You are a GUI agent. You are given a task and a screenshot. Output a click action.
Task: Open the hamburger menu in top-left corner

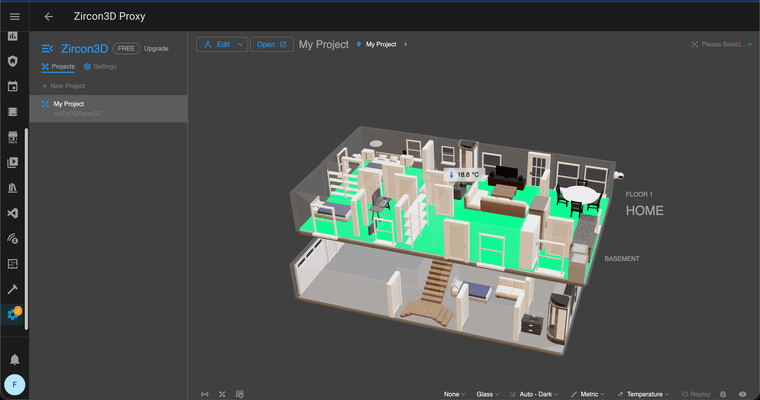[x=14, y=16]
